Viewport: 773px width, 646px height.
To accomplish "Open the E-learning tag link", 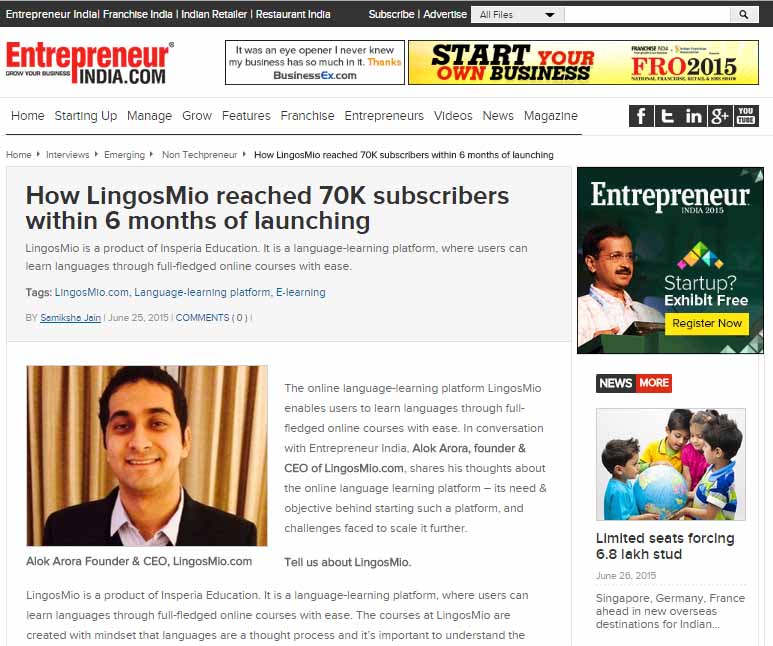I will 301,292.
